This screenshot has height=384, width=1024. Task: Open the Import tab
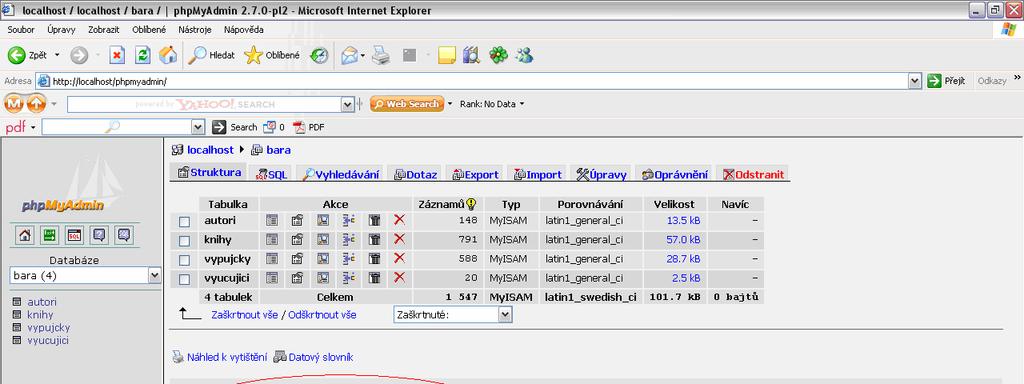(537, 174)
